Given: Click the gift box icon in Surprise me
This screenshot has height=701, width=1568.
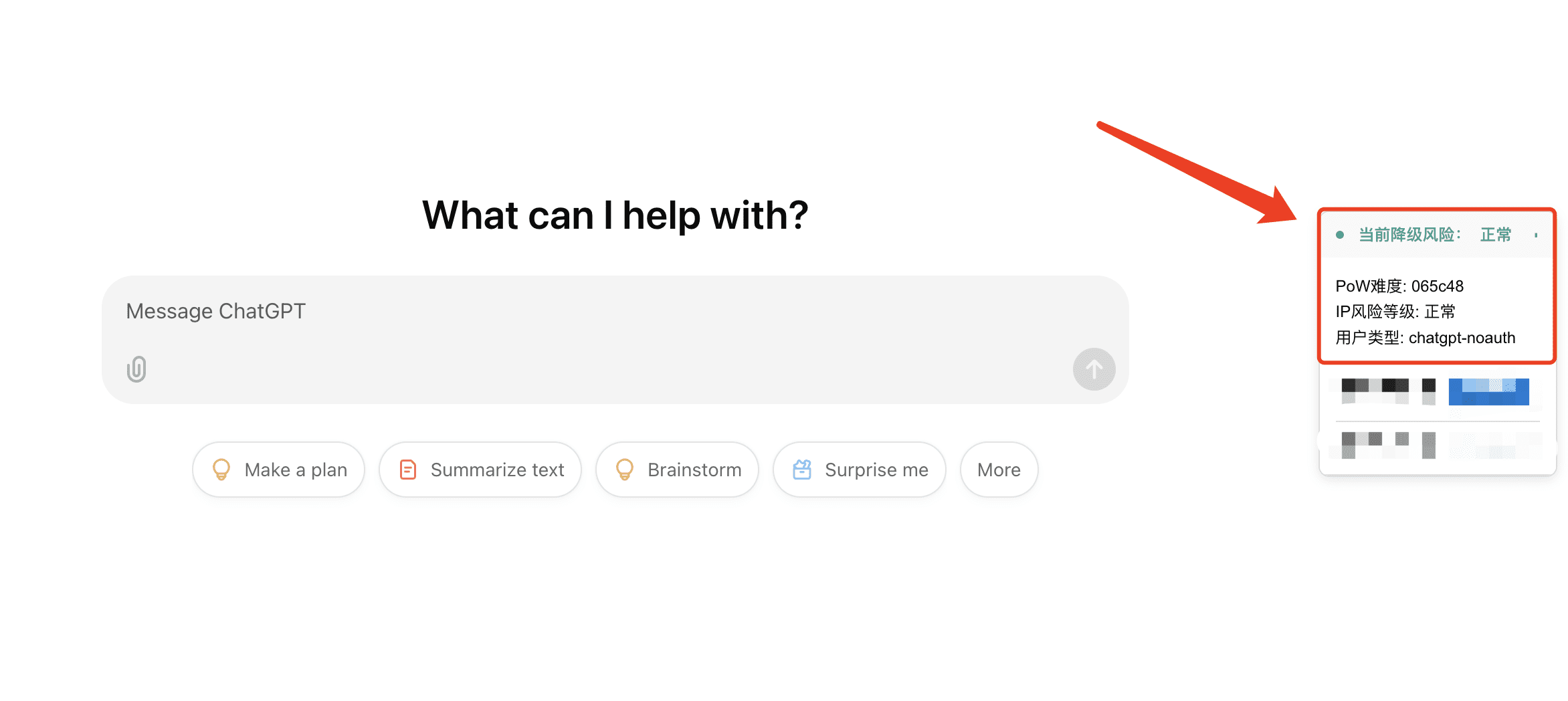Looking at the screenshot, I should click(x=802, y=470).
